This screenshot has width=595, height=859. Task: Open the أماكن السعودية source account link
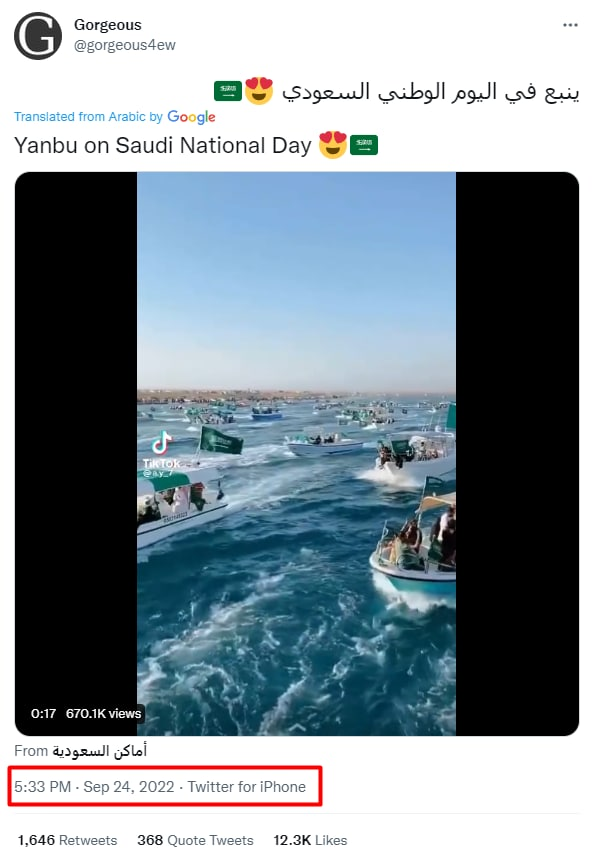(100, 751)
